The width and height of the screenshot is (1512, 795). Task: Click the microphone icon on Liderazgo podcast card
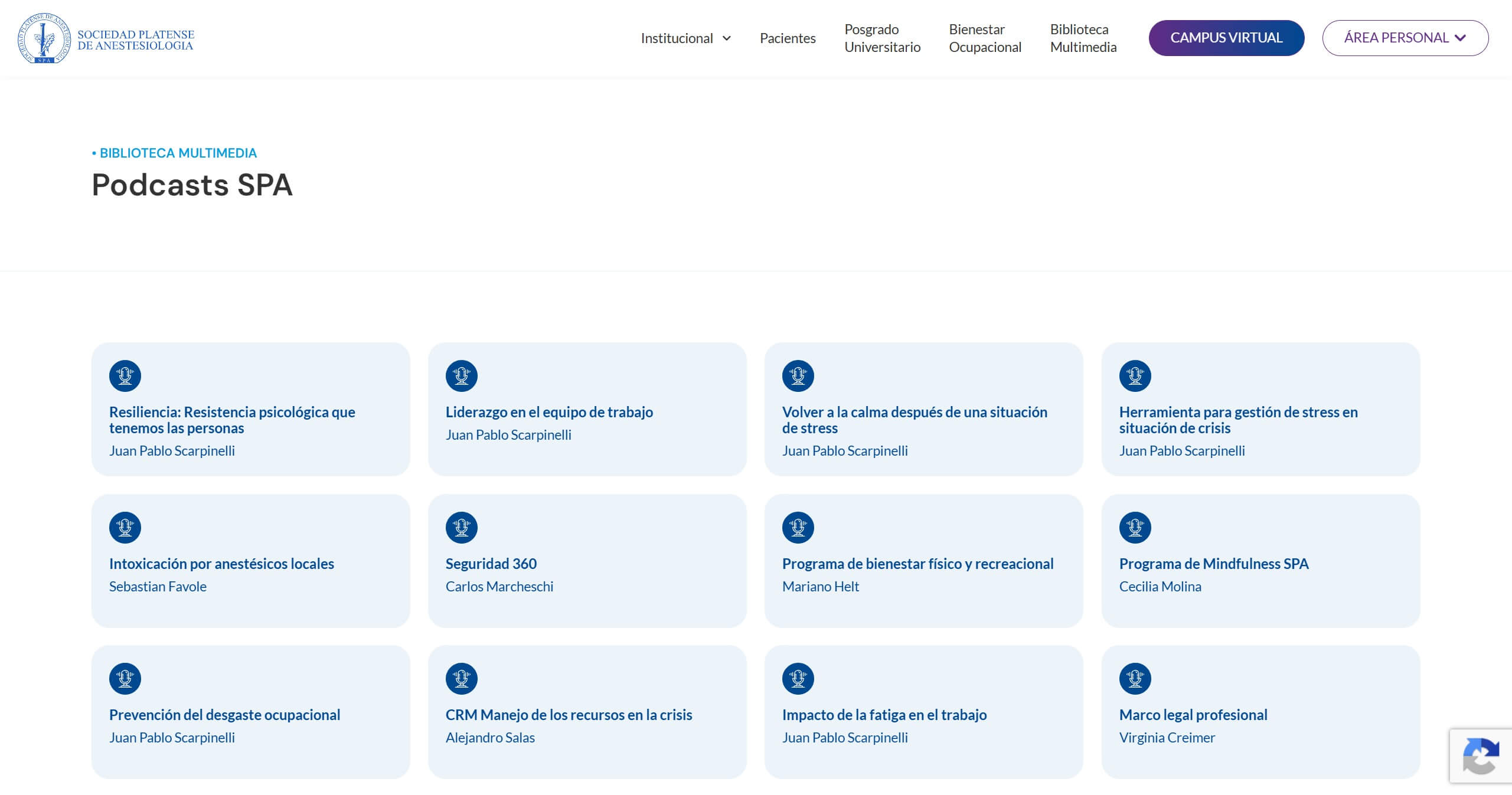point(462,376)
